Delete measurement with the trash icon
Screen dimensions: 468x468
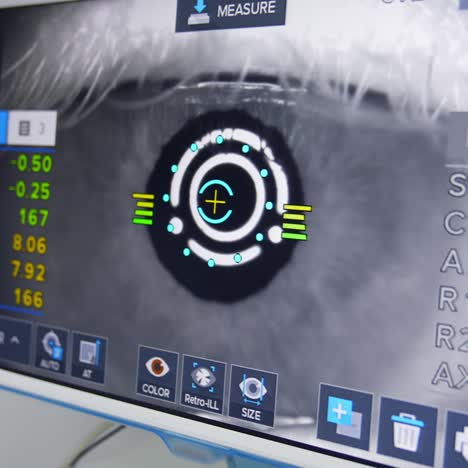(x=407, y=431)
